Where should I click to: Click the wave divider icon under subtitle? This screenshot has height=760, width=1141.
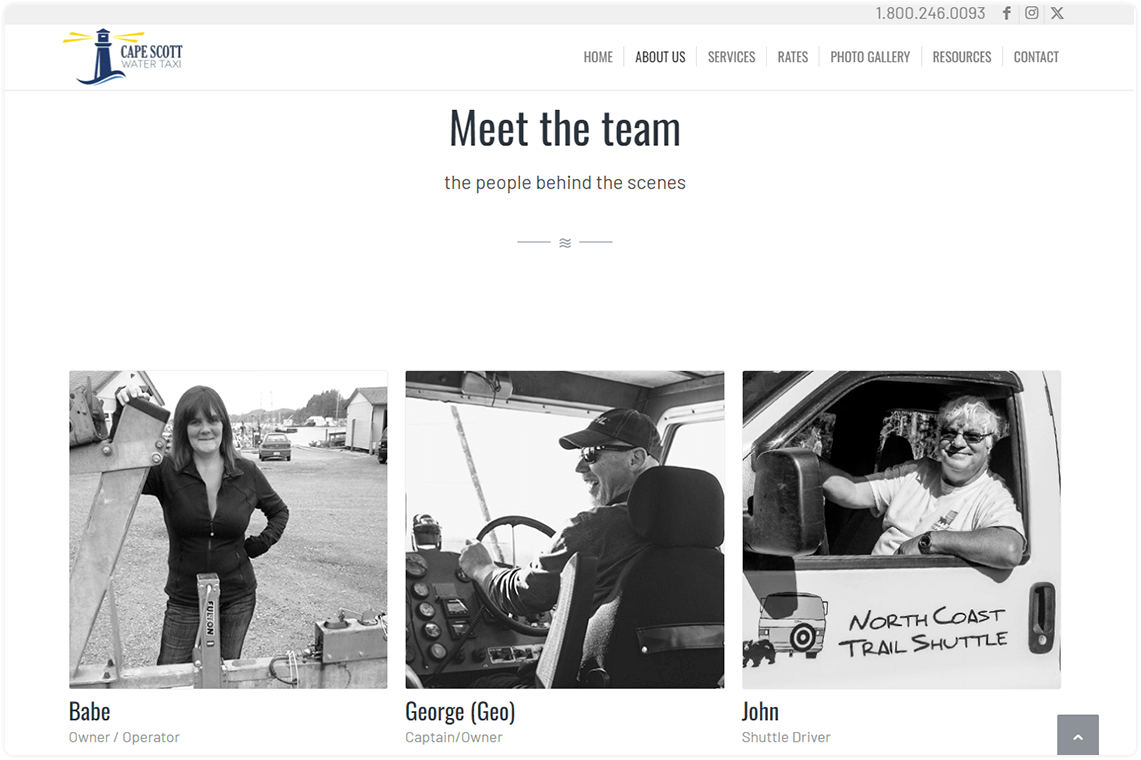(x=565, y=242)
